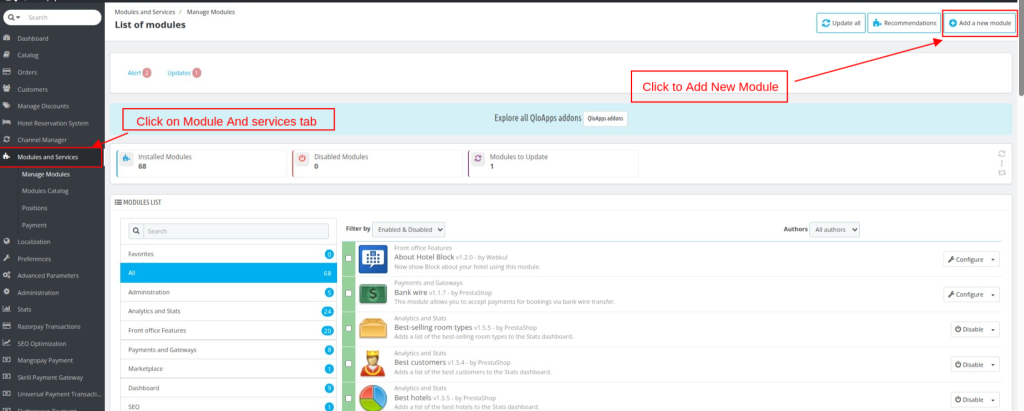Open the All authors dropdown

click(x=834, y=229)
